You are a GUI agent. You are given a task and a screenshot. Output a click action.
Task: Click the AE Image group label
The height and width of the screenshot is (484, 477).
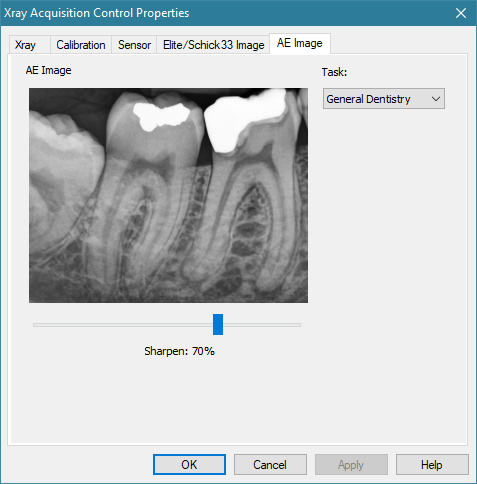(x=48, y=70)
